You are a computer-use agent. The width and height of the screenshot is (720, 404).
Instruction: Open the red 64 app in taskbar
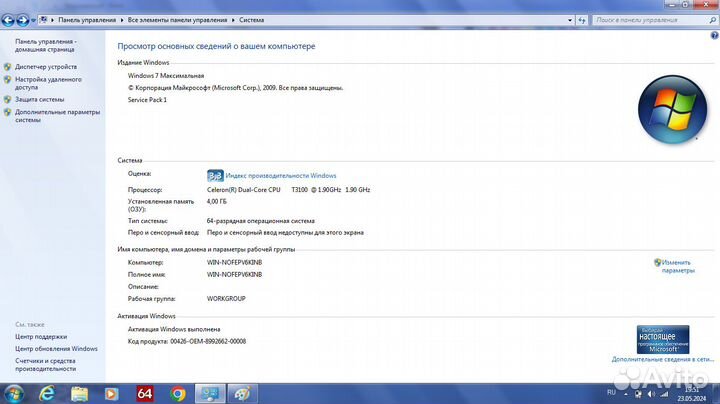click(x=145, y=394)
